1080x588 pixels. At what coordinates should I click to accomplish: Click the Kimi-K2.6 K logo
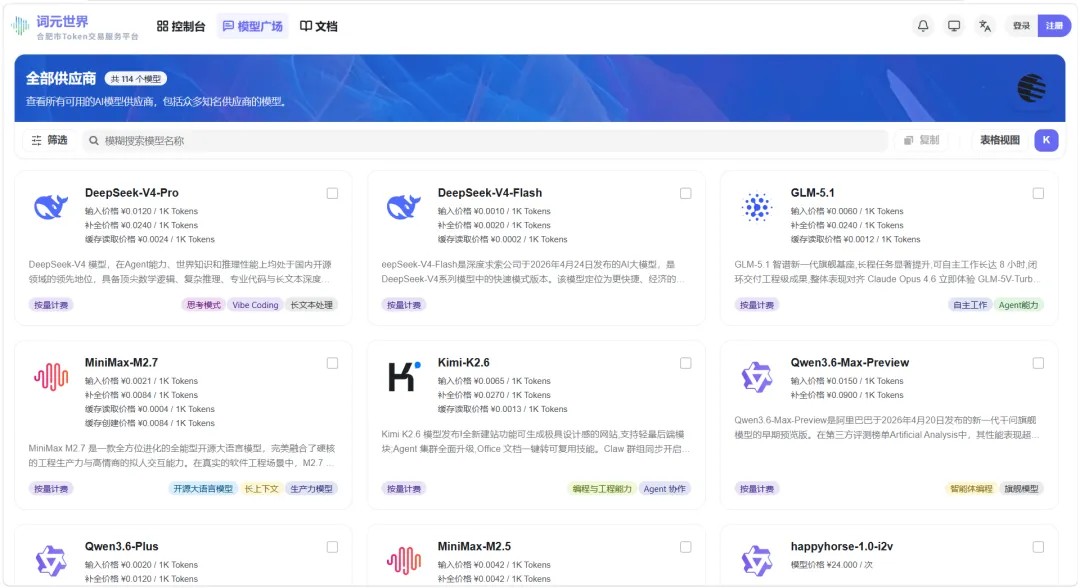tap(404, 376)
